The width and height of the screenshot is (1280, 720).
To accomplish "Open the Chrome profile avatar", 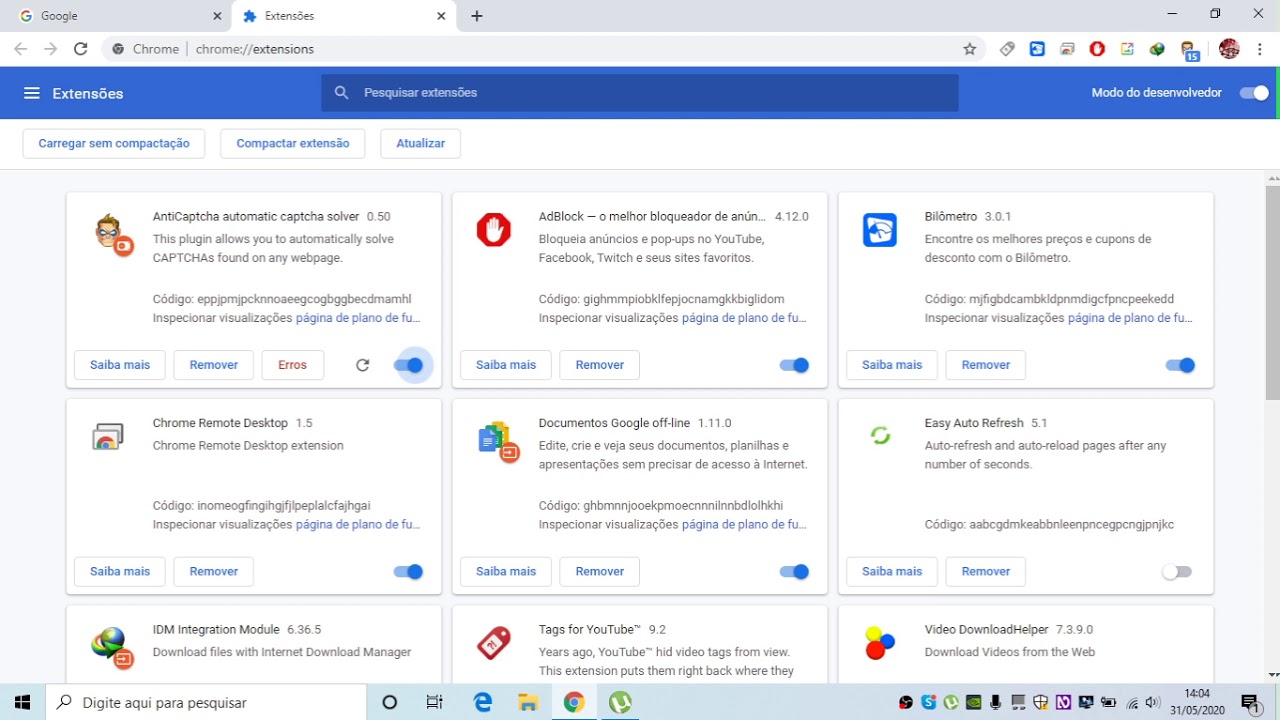I will [x=1229, y=49].
